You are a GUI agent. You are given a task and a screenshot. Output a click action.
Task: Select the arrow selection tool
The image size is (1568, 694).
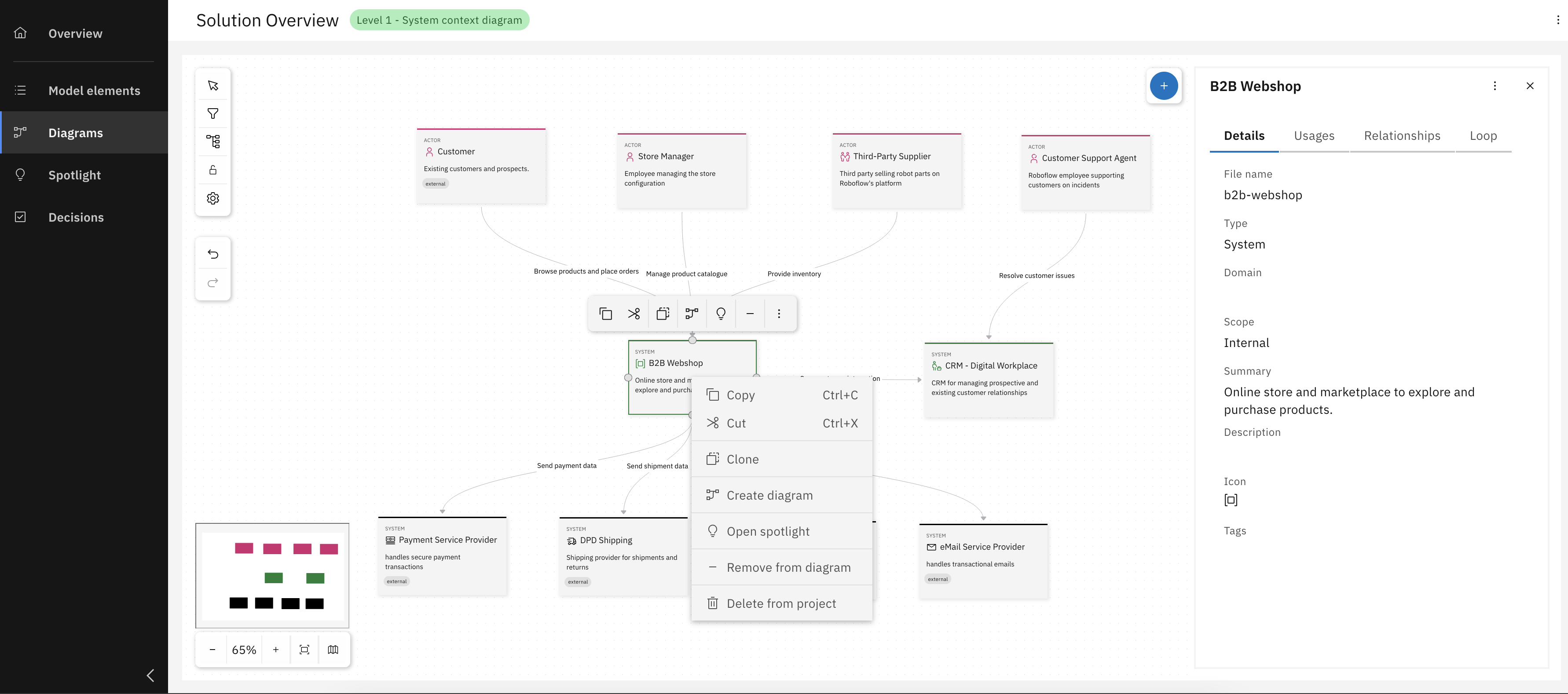coord(212,85)
